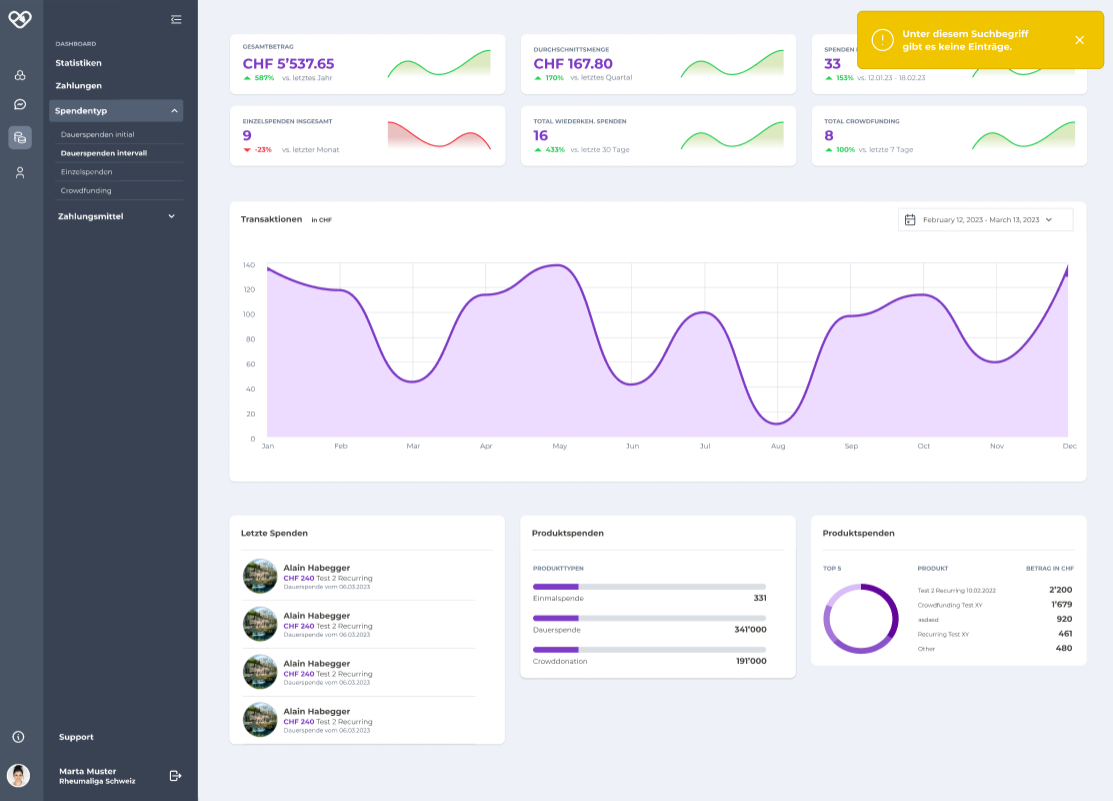
Task: Click the highlighted donations coins icon
Action: 19,137
